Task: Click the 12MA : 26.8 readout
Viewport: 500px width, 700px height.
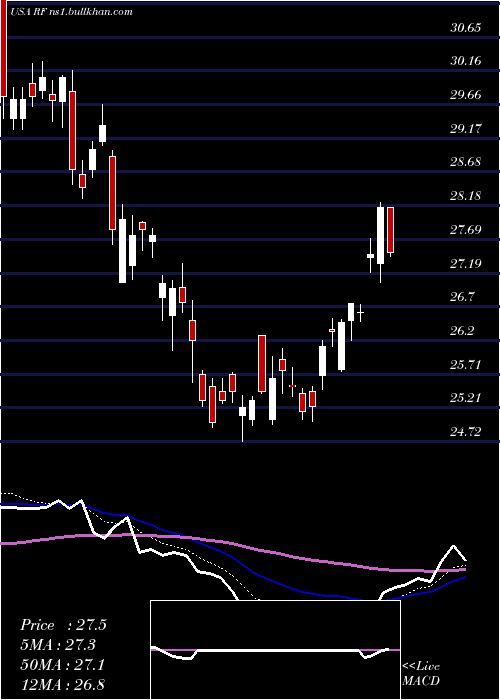Action: [62, 684]
